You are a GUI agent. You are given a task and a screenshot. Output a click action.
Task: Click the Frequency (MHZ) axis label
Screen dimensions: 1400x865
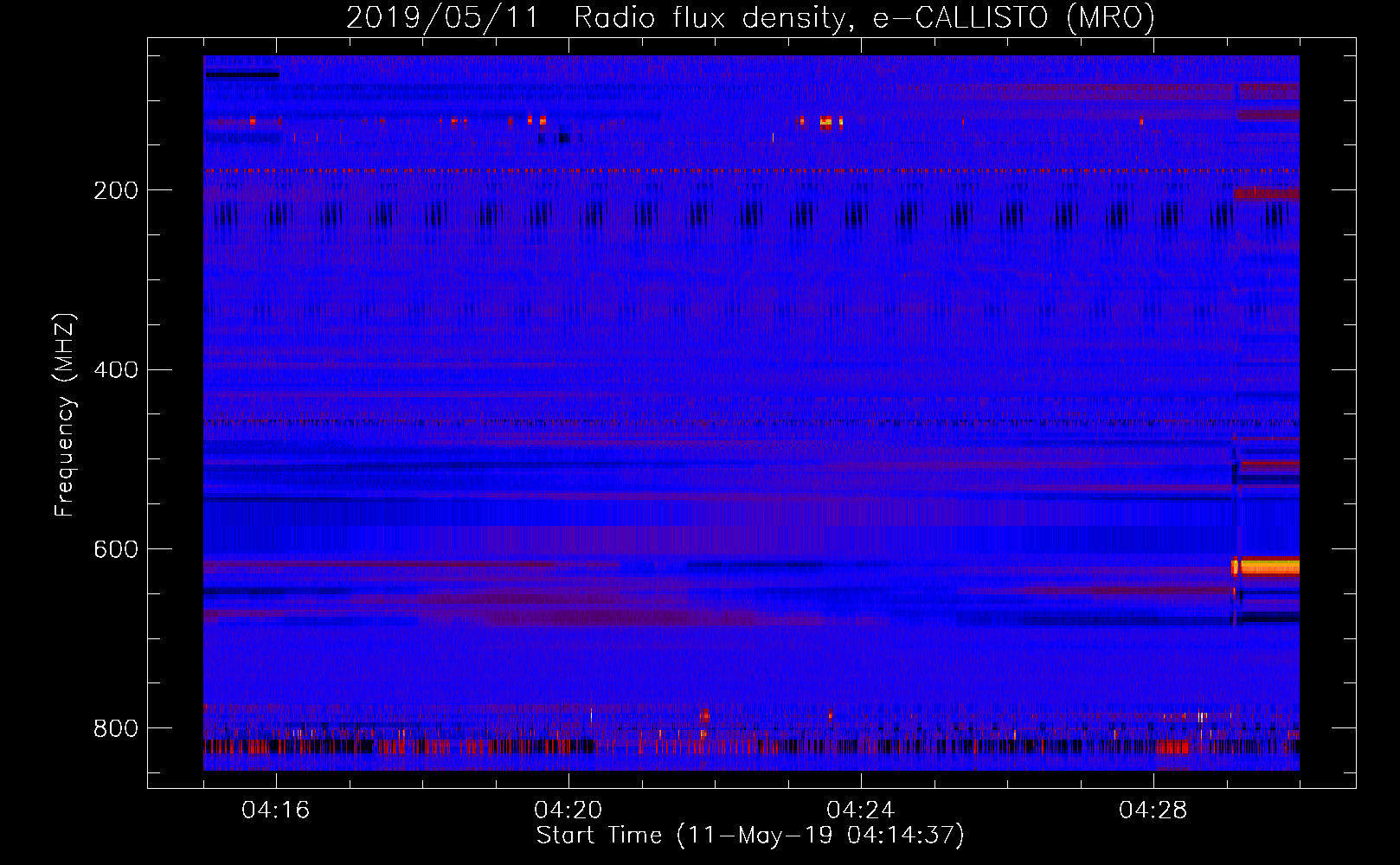(x=65, y=414)
